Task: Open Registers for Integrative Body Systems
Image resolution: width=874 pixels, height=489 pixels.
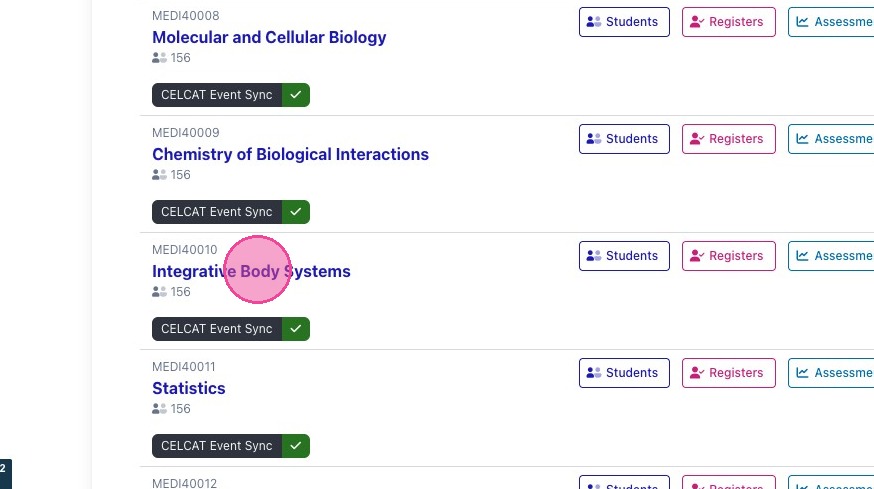Action: click(x=728, y=256)
